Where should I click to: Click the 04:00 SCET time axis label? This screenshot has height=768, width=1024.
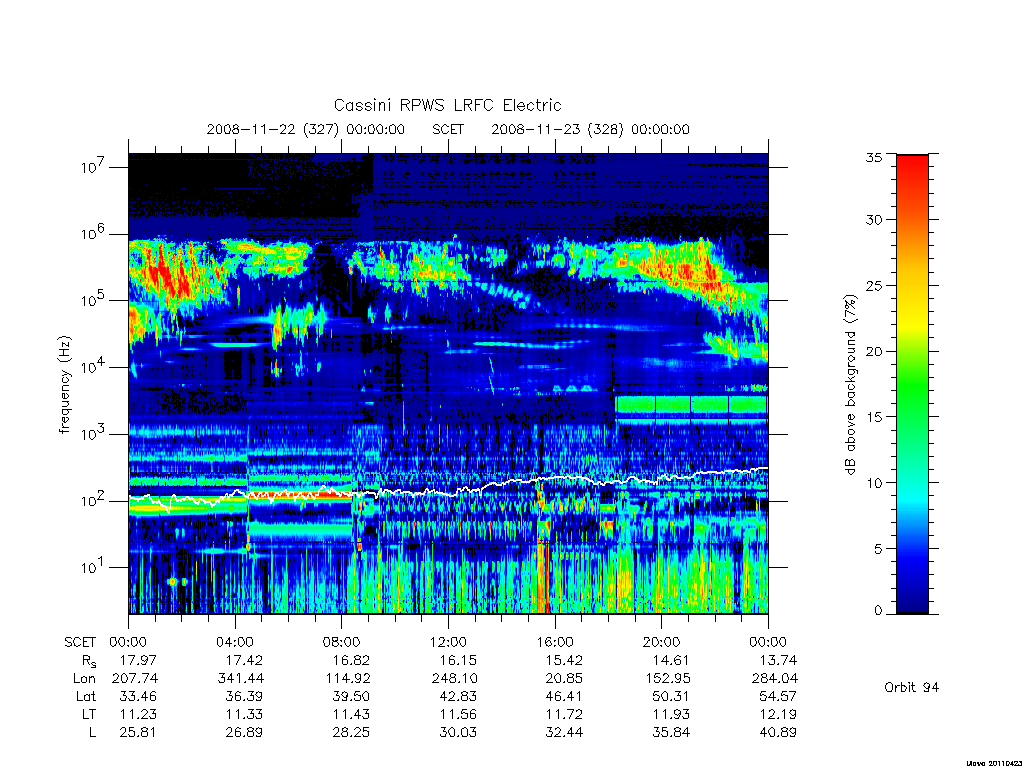click(234, 642)
